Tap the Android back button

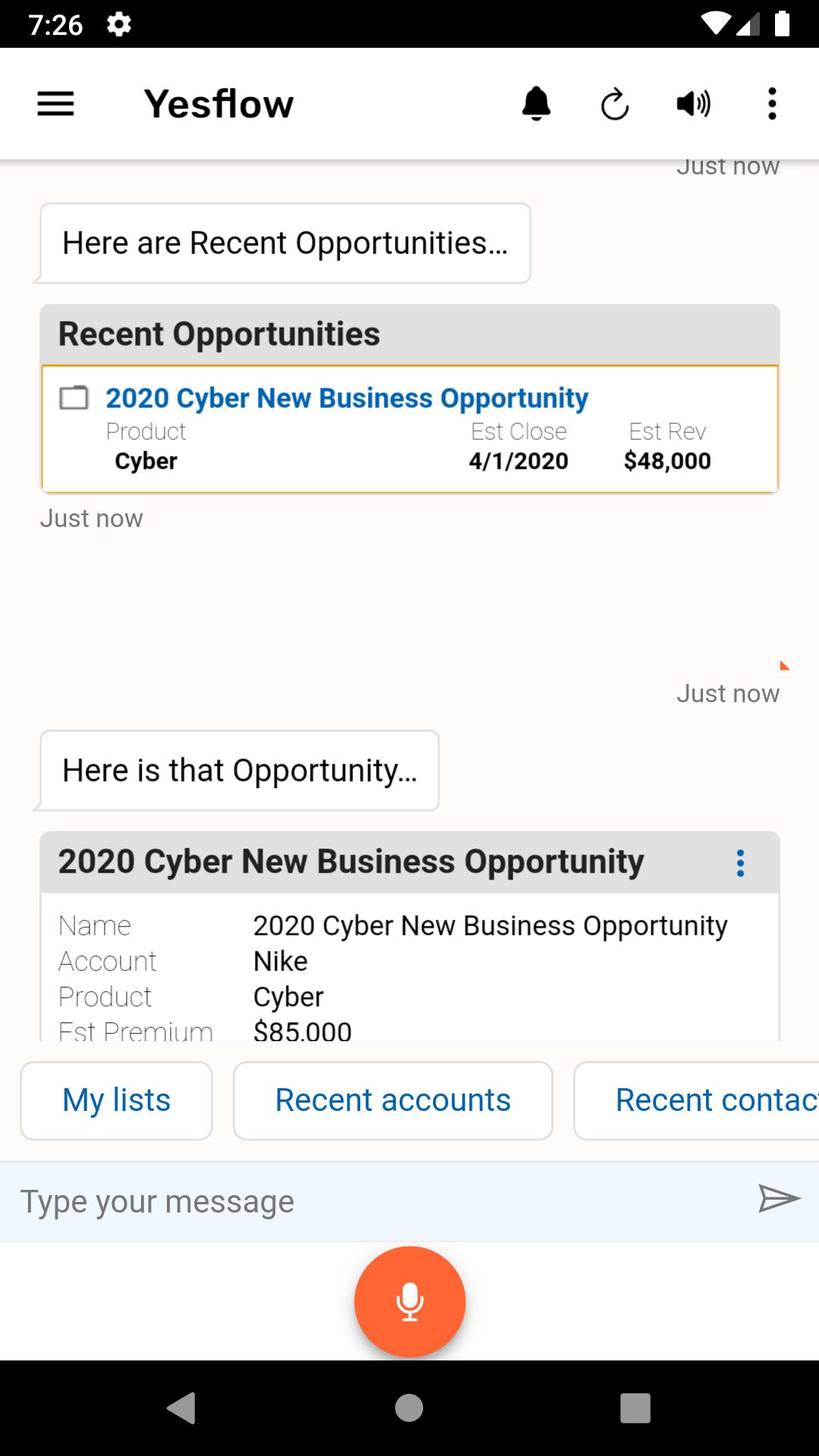(181, 1407)
